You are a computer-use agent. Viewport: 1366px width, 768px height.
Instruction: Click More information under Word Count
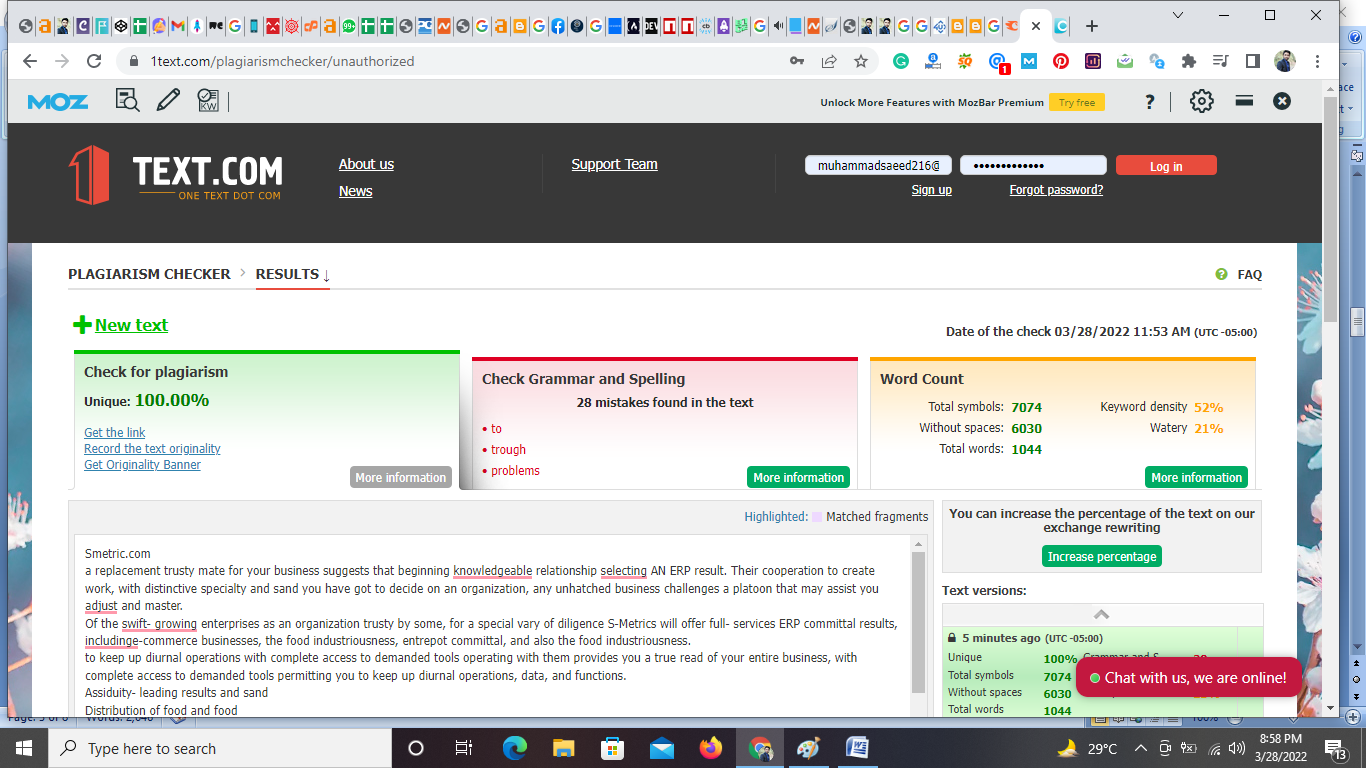click(1196, 477)
